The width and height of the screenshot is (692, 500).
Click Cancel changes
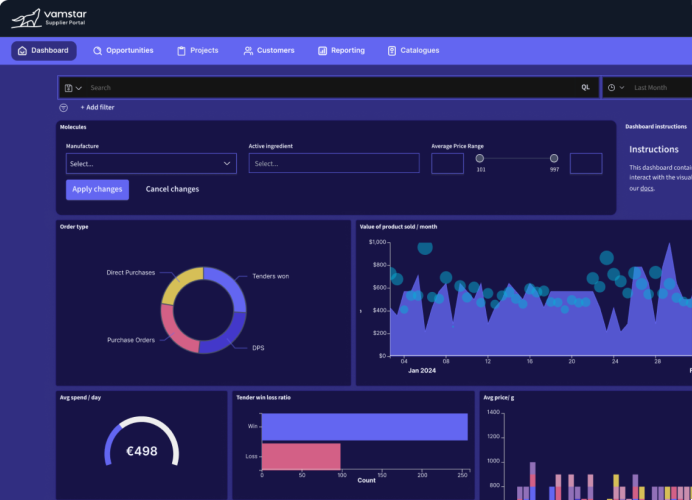172,189
